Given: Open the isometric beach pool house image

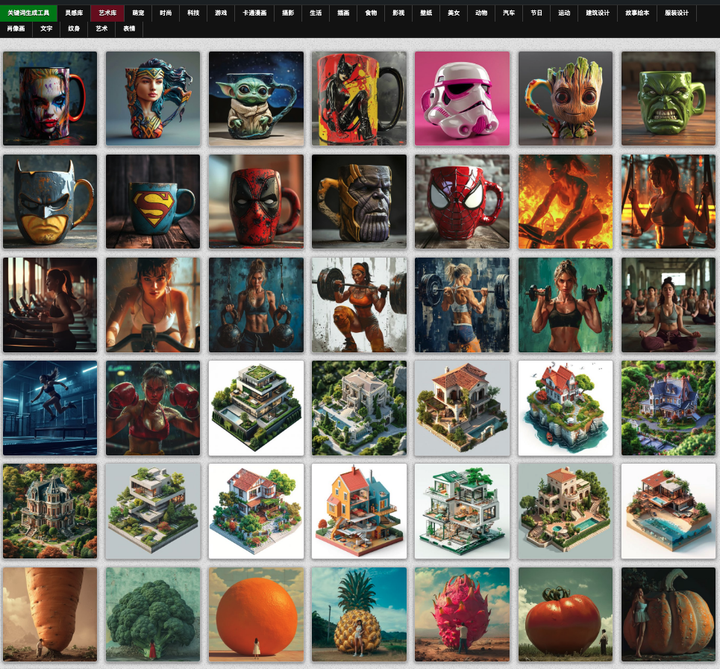Looking at the screenshot, I should tap(668, 511).
